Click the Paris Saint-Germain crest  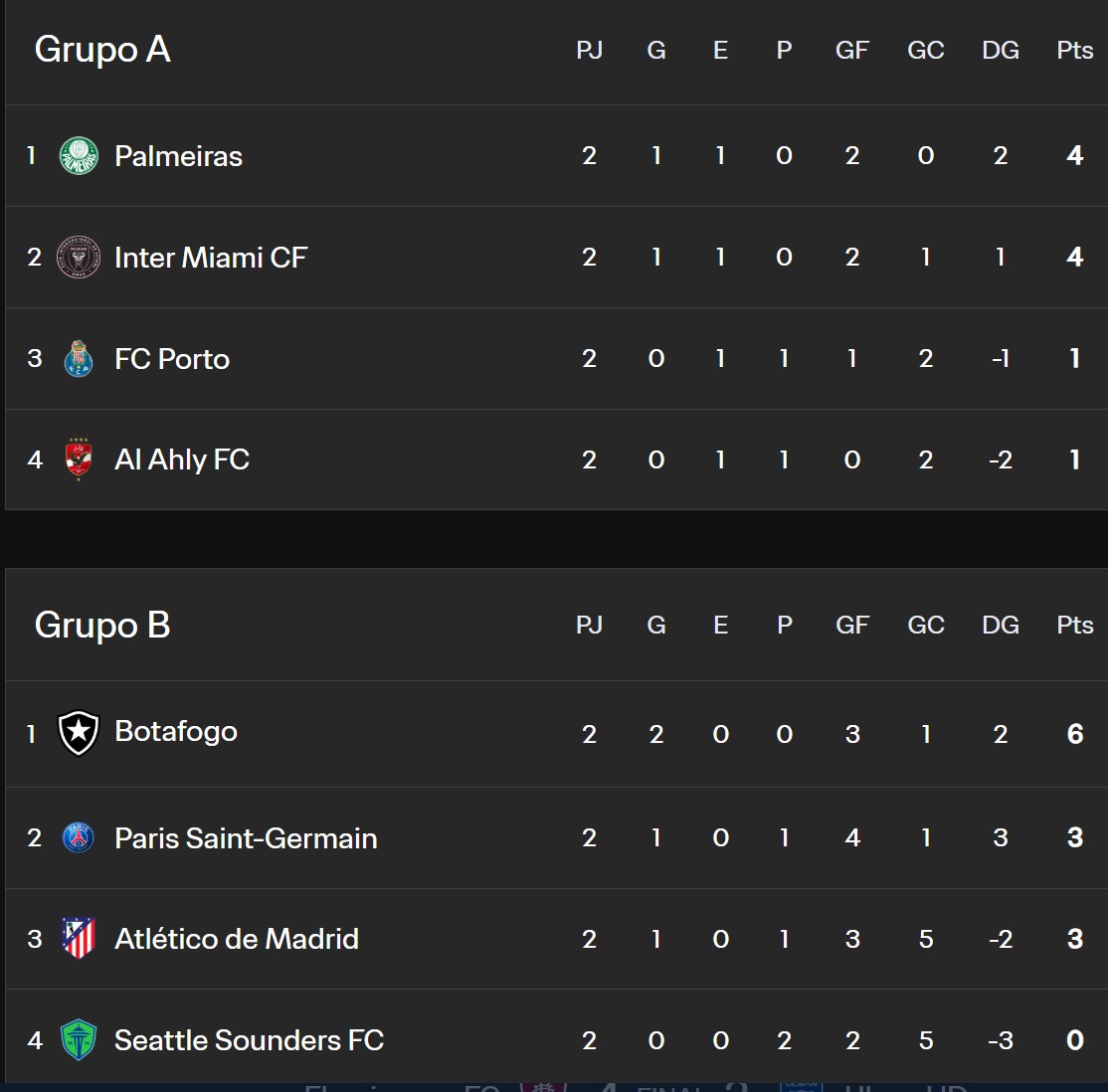coord(79,838)
